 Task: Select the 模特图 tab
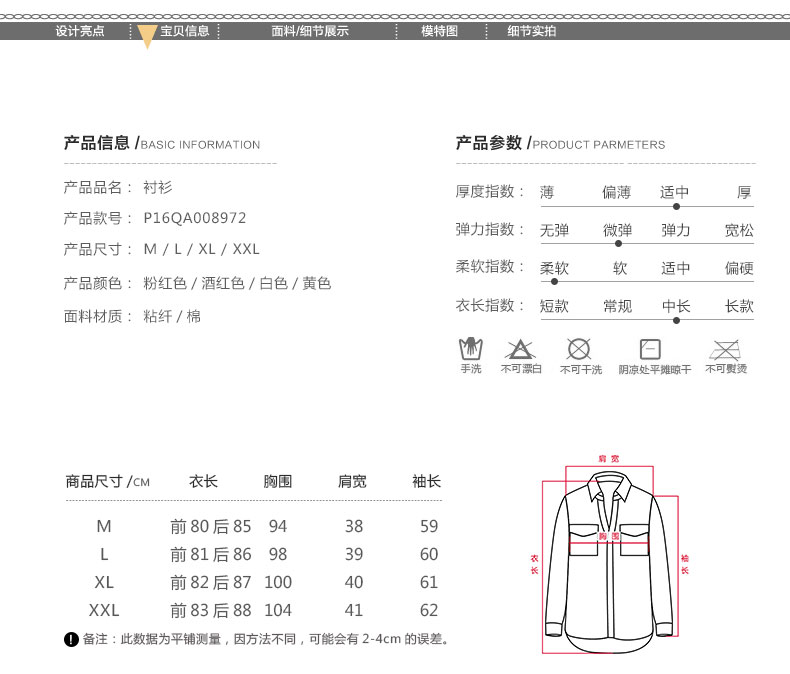coord(439,31)
